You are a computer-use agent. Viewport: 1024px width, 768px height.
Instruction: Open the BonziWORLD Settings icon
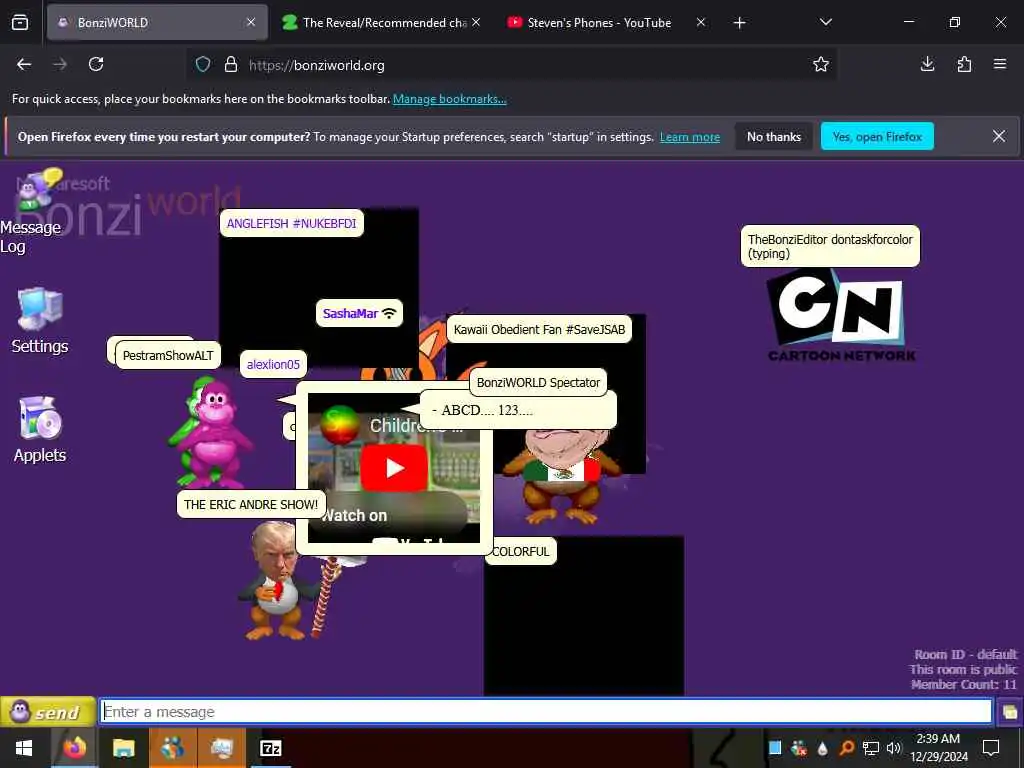[40, 321]
